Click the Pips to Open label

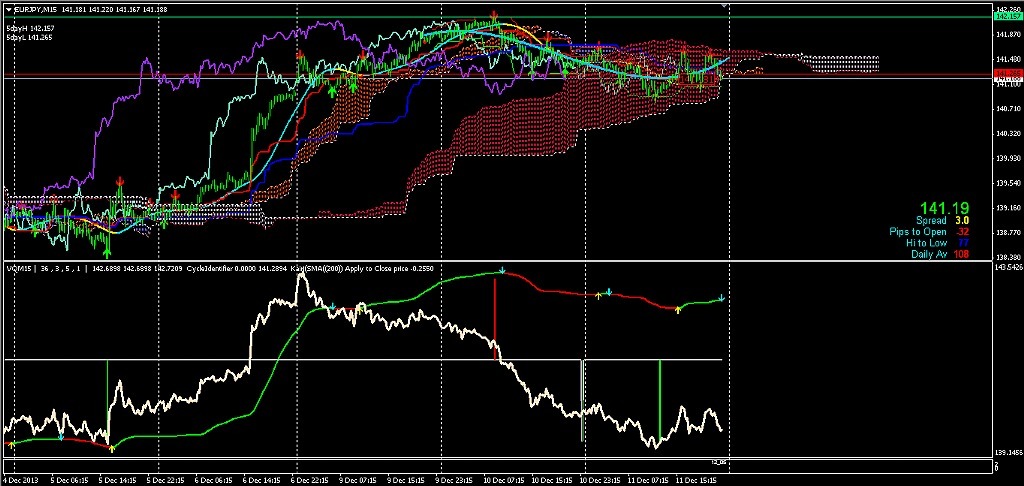[918, 232]
